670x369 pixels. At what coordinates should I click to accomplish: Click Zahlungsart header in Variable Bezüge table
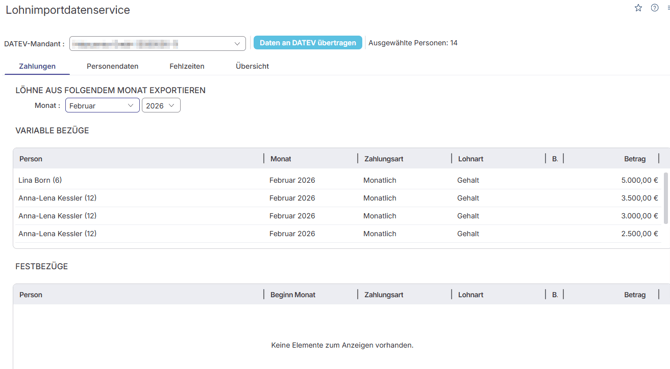384,159
